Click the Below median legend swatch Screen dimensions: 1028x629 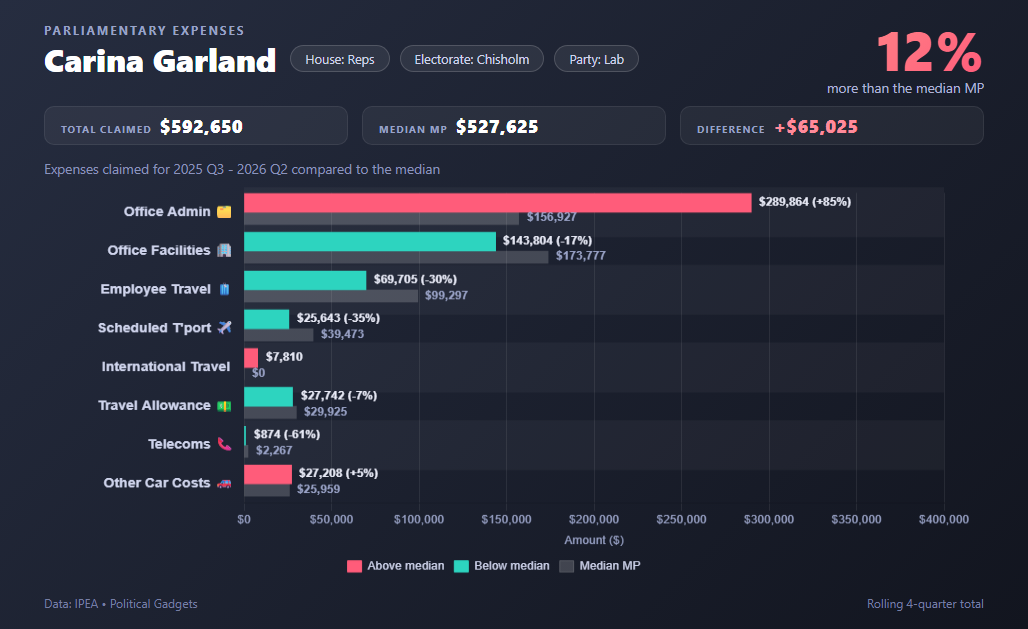[x=462, y=566]
